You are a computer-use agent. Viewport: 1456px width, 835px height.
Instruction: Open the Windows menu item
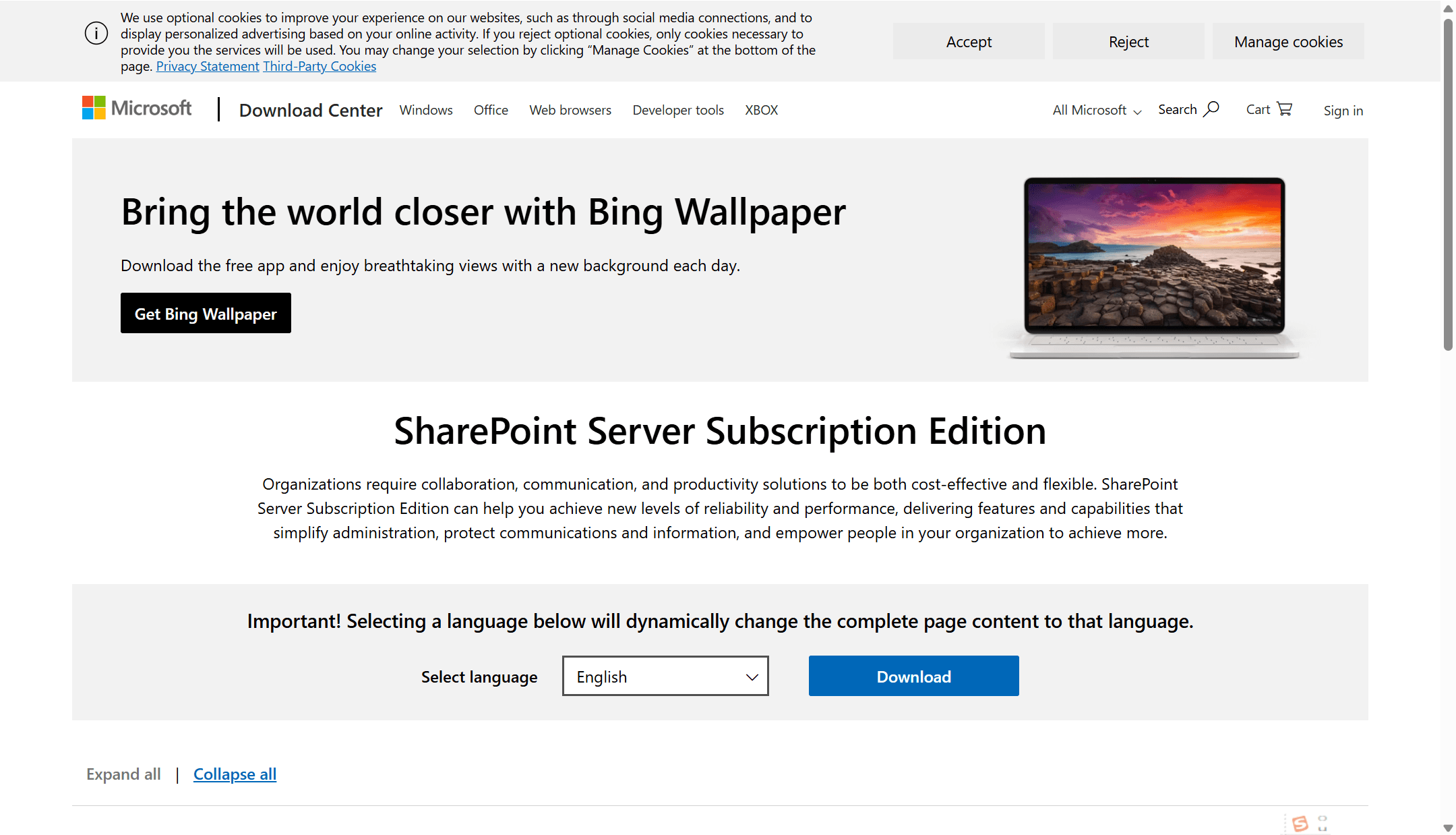pos(426,110)
